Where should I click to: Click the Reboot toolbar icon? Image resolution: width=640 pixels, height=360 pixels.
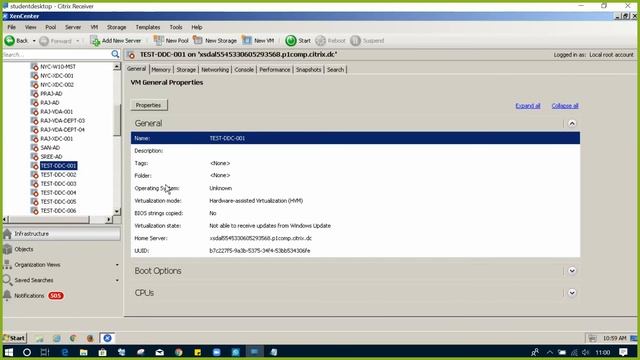(x=320, y=40)
